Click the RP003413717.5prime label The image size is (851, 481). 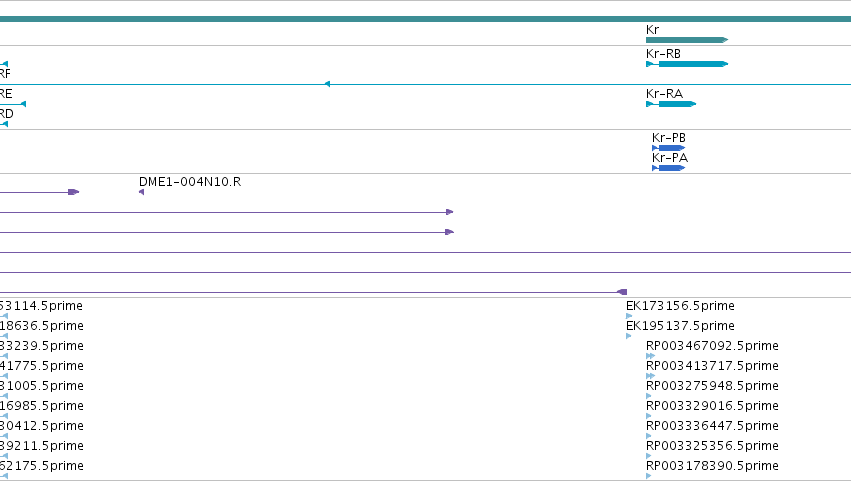712,366
